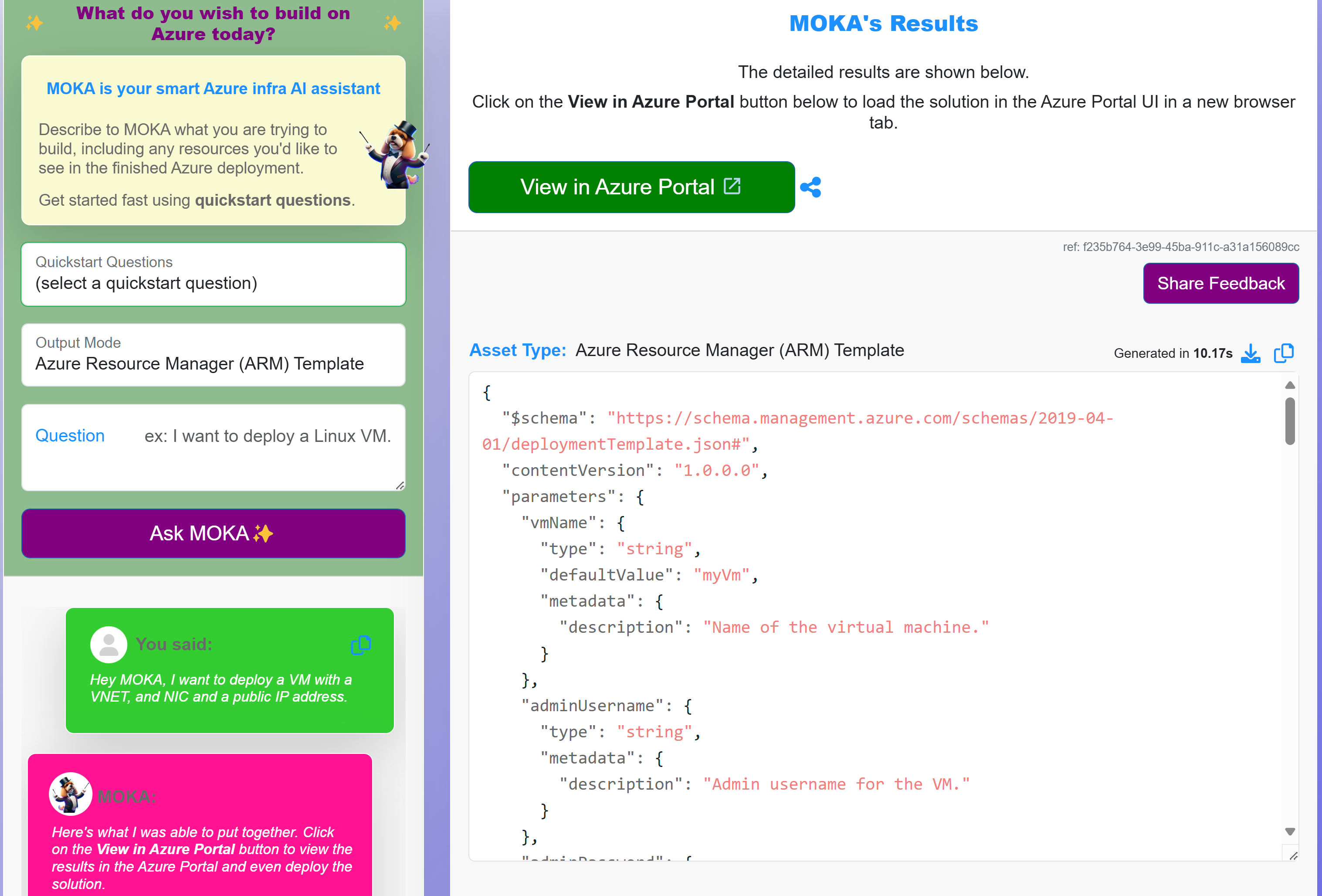Copy the 'You said' message text
Screen dimensions: 1322x896
coord(361,645)
